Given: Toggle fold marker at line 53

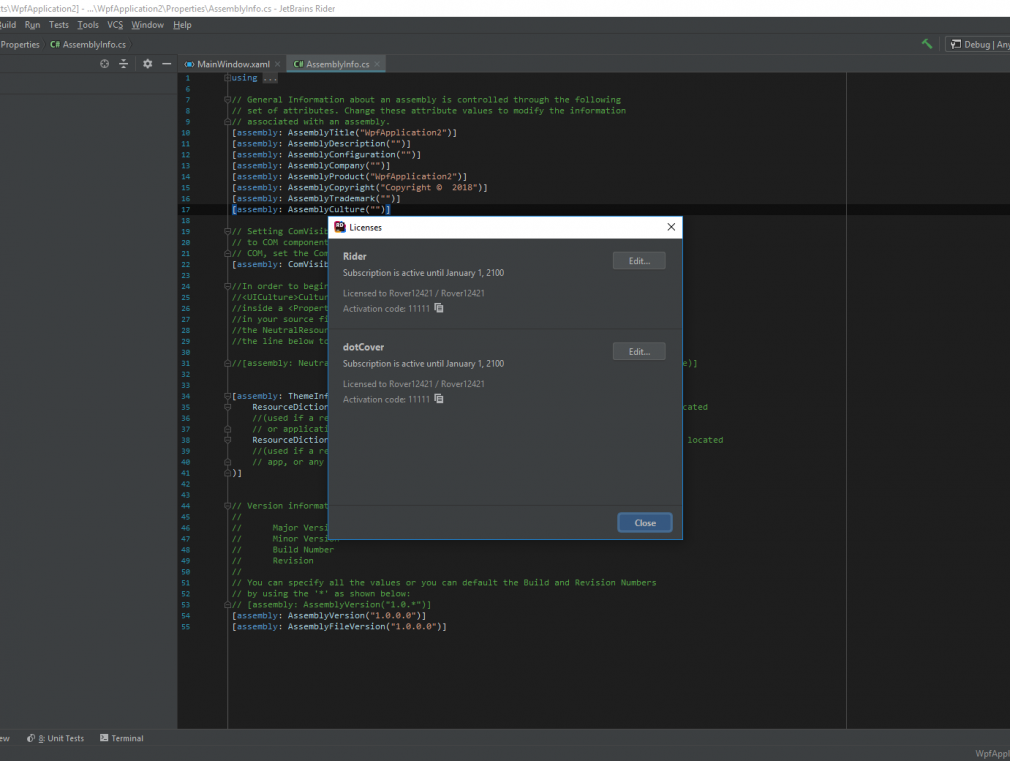Looking at the screenshot, I should click(x=227, y=604).
